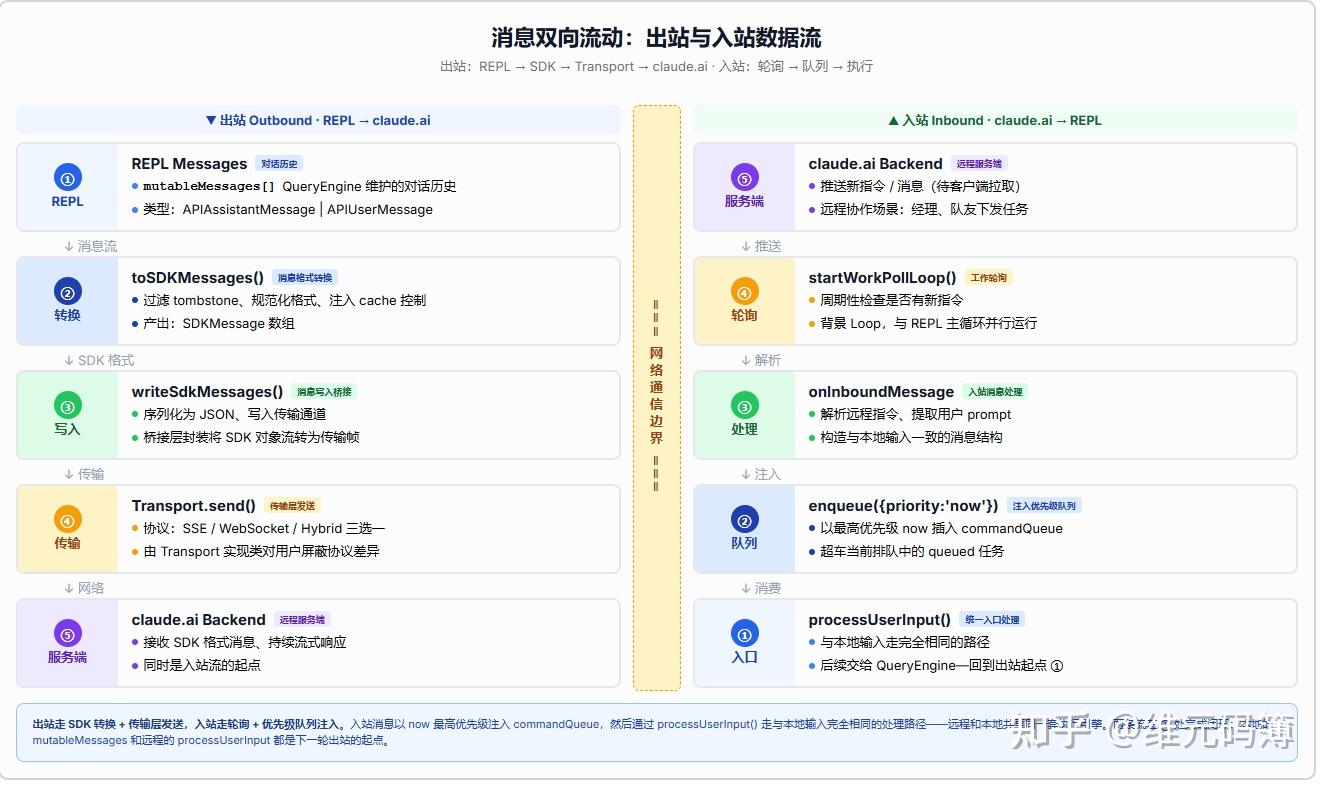The image size is (1328, 786).
Task: Click the circled 2 icon above 转换
Action: 68,292
